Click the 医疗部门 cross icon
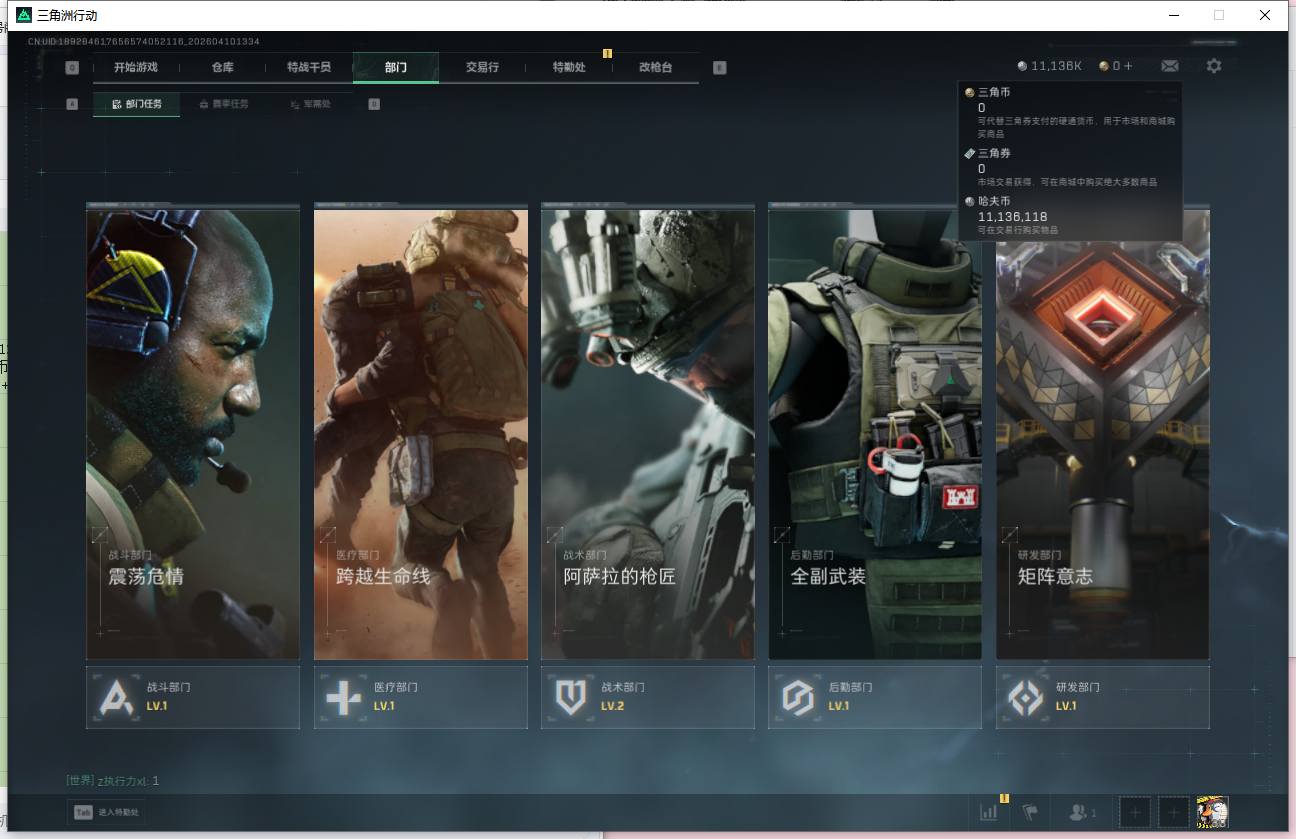 (343, 697)
